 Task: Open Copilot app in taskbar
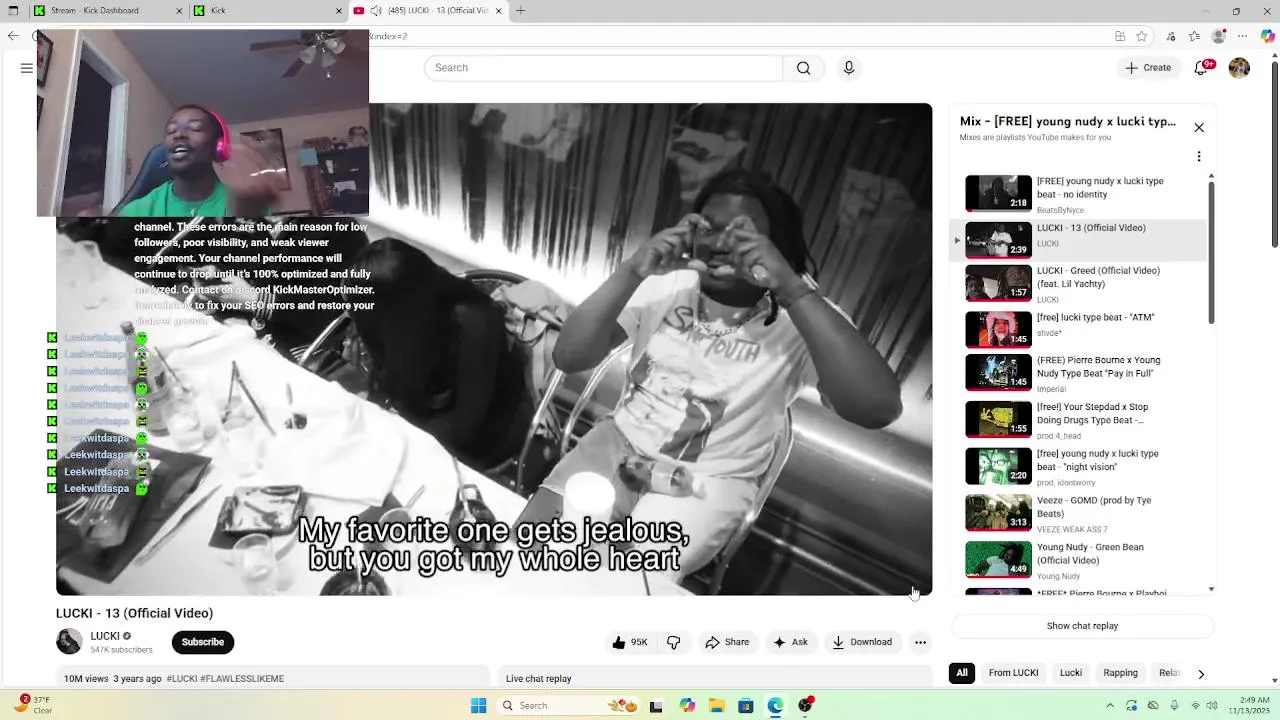(687, 705)
